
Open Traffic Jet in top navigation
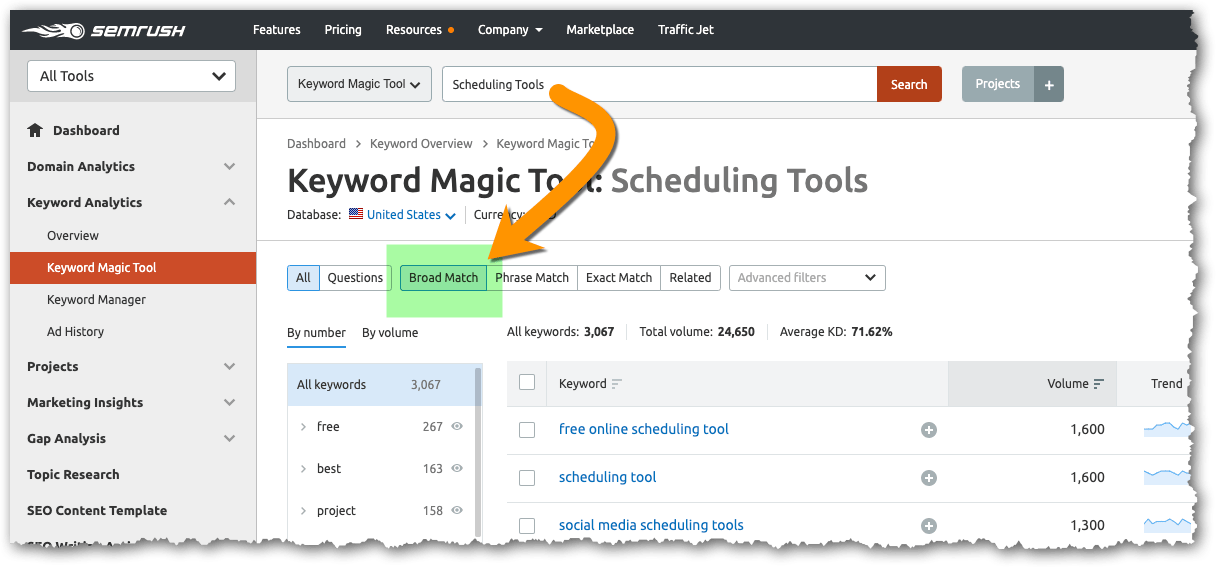tap(686, 30)
